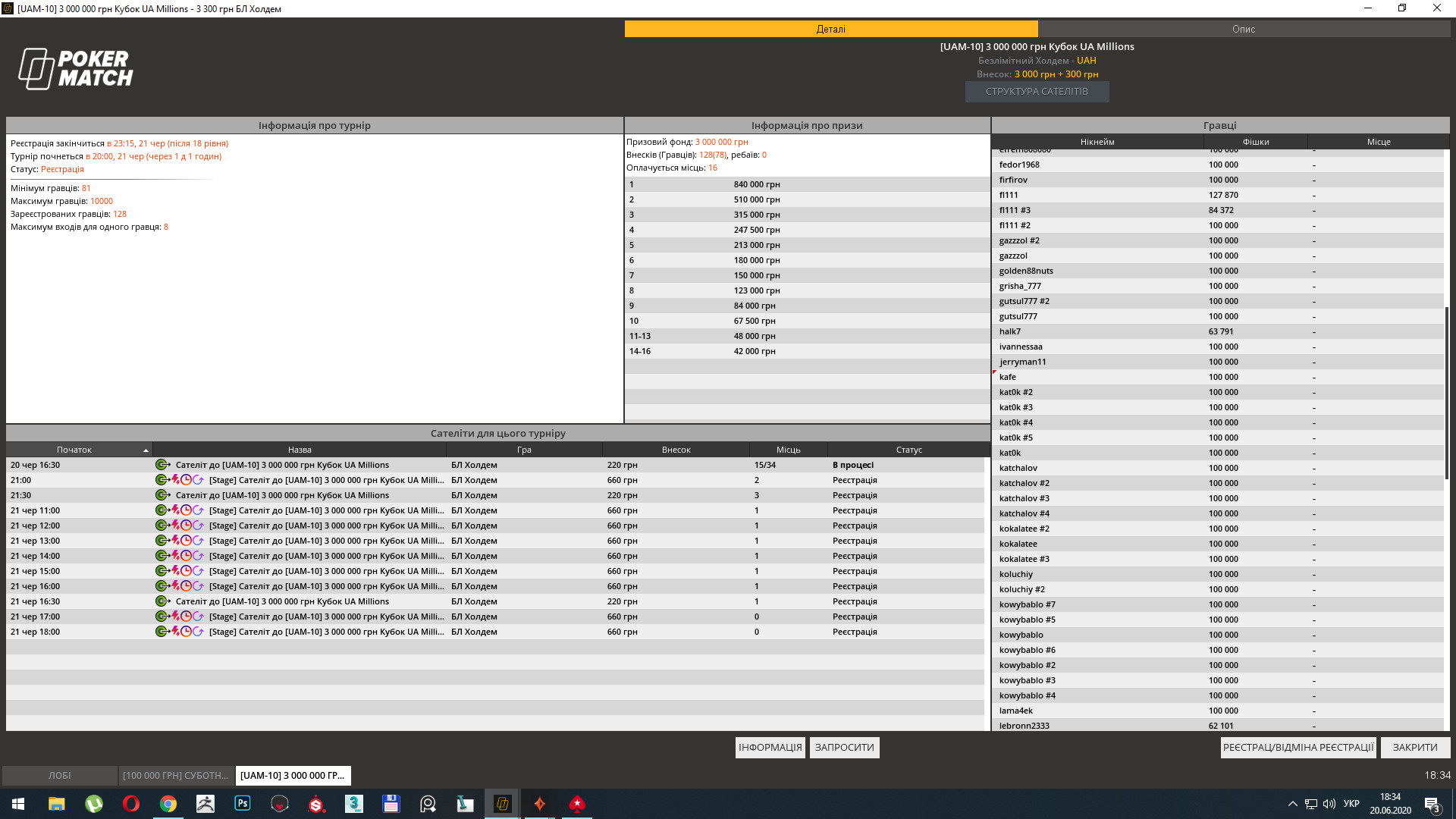Click turbo lightning icon in 21 чер 13:00 row
1456x819 pixels.
coord(175,541)
